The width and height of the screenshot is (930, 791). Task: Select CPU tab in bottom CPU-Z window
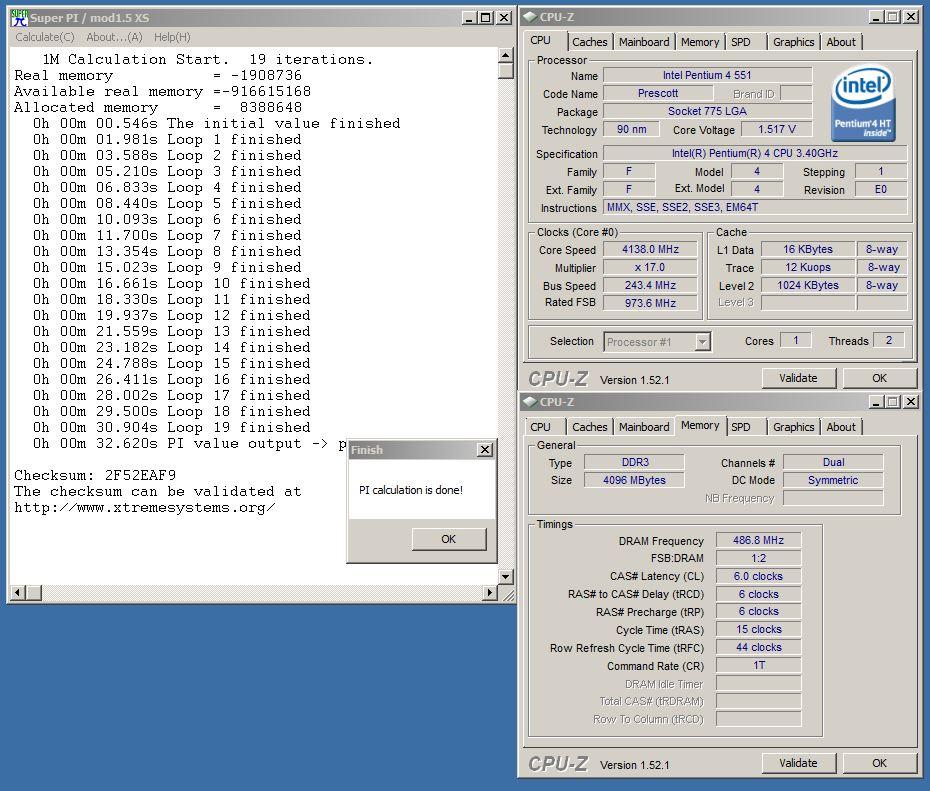click(x=540, y=427)
